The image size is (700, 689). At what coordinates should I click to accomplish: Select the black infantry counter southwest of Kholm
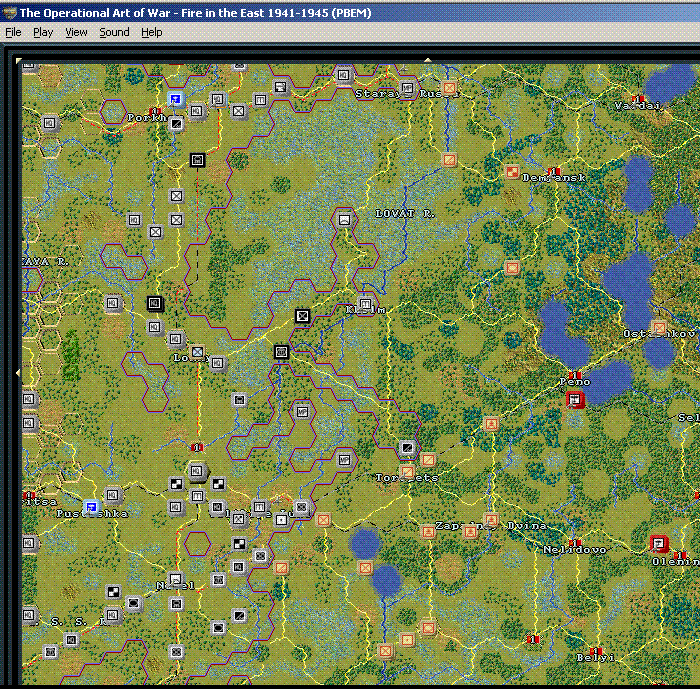click(303, 316)
